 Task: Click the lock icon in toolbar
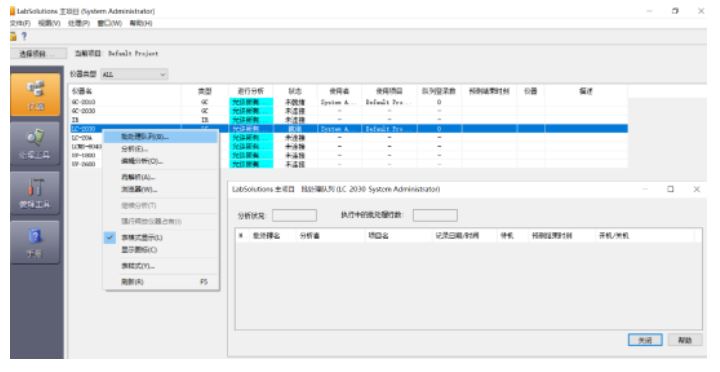13,36
